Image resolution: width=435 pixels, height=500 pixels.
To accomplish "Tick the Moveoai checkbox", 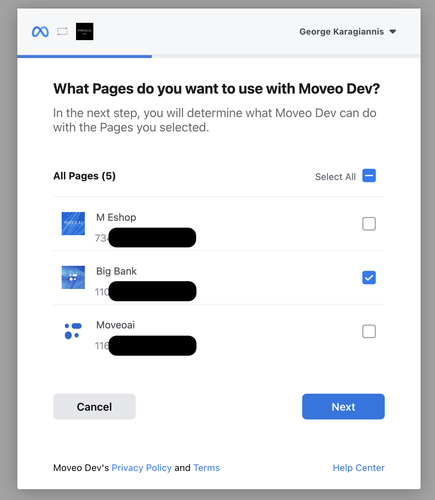I will (x=369, y=331).
